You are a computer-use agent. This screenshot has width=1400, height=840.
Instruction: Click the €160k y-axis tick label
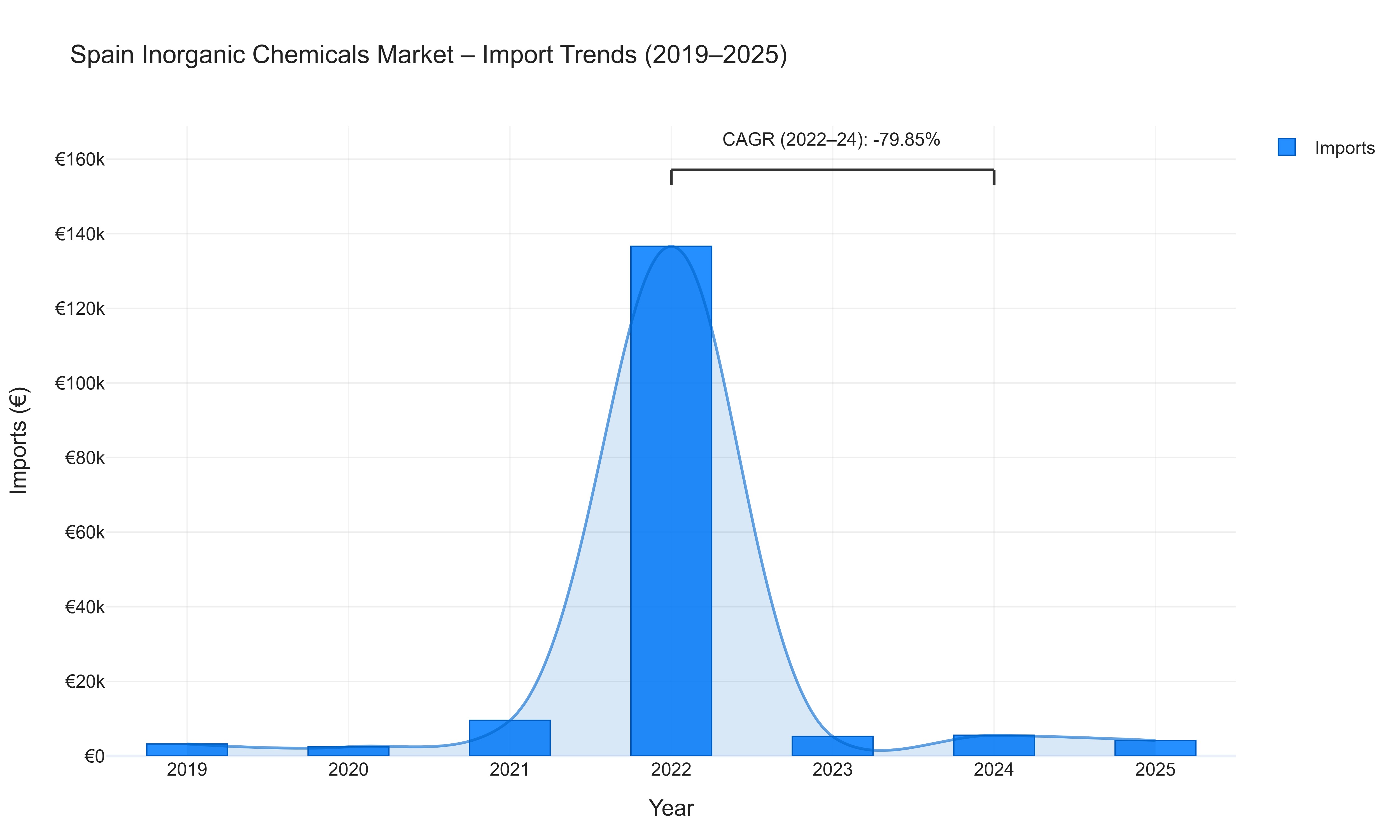(80, 160)
